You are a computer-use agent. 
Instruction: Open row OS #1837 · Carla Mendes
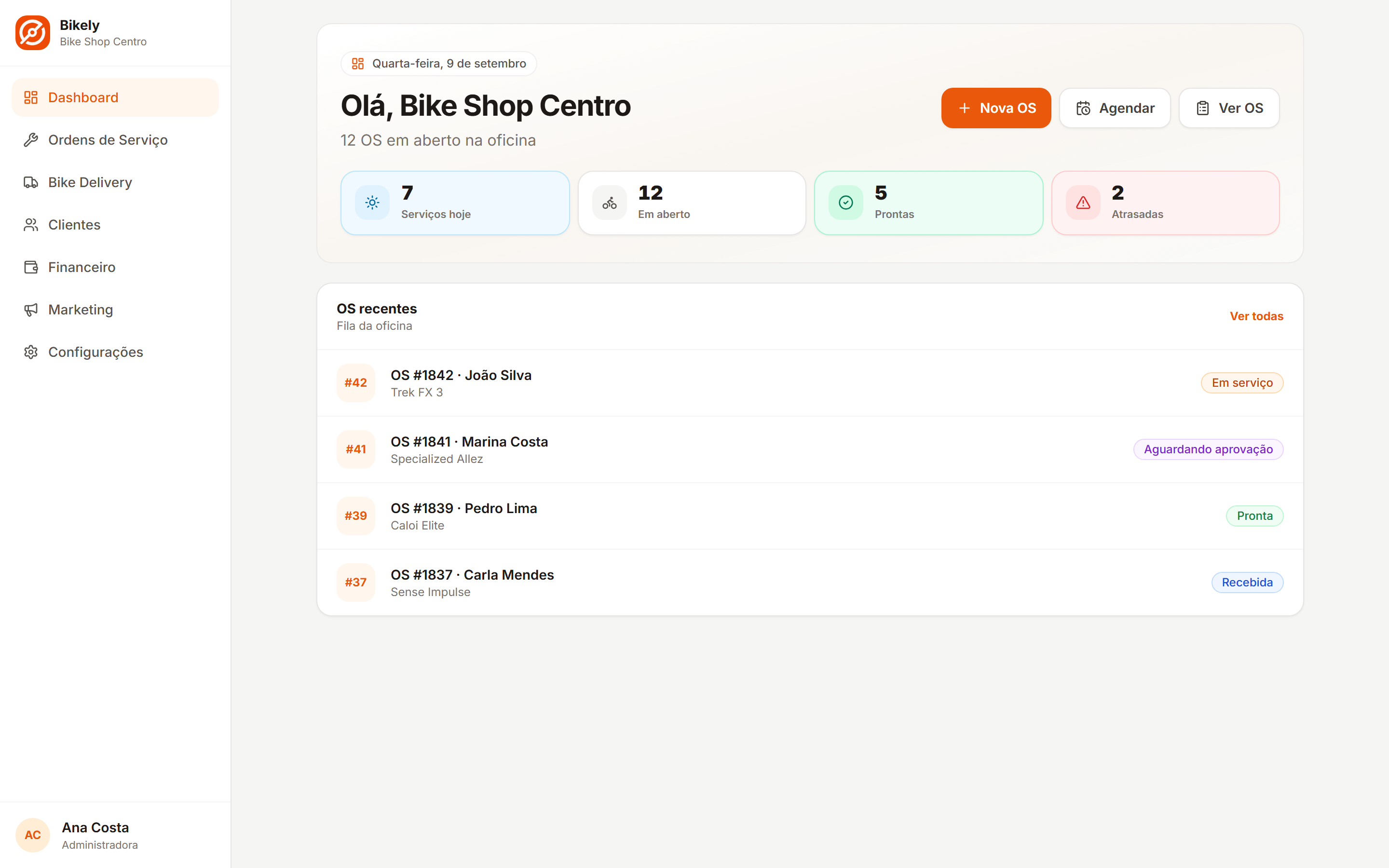810,583
